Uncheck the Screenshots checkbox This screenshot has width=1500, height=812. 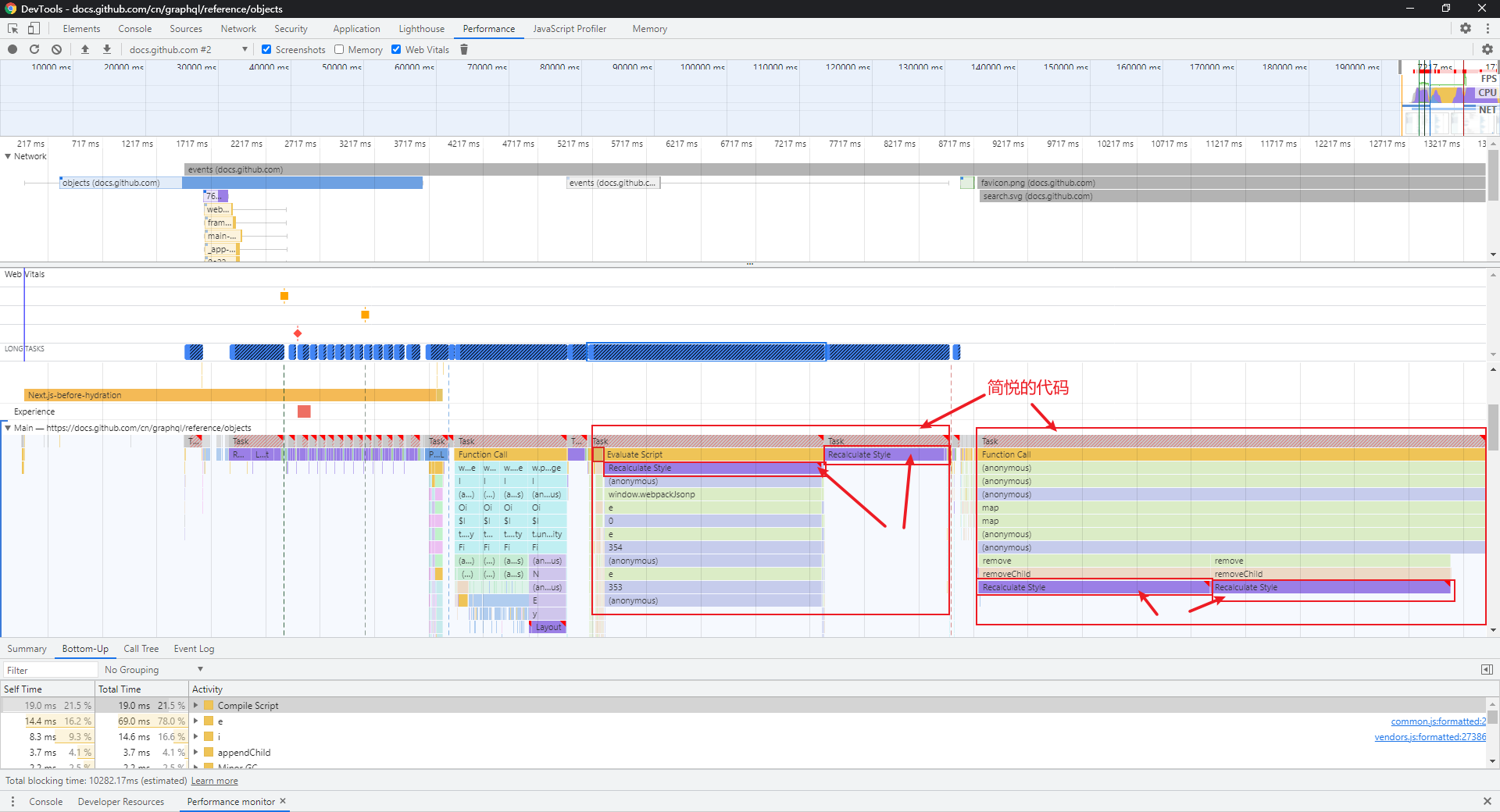(x=266, y=49)
